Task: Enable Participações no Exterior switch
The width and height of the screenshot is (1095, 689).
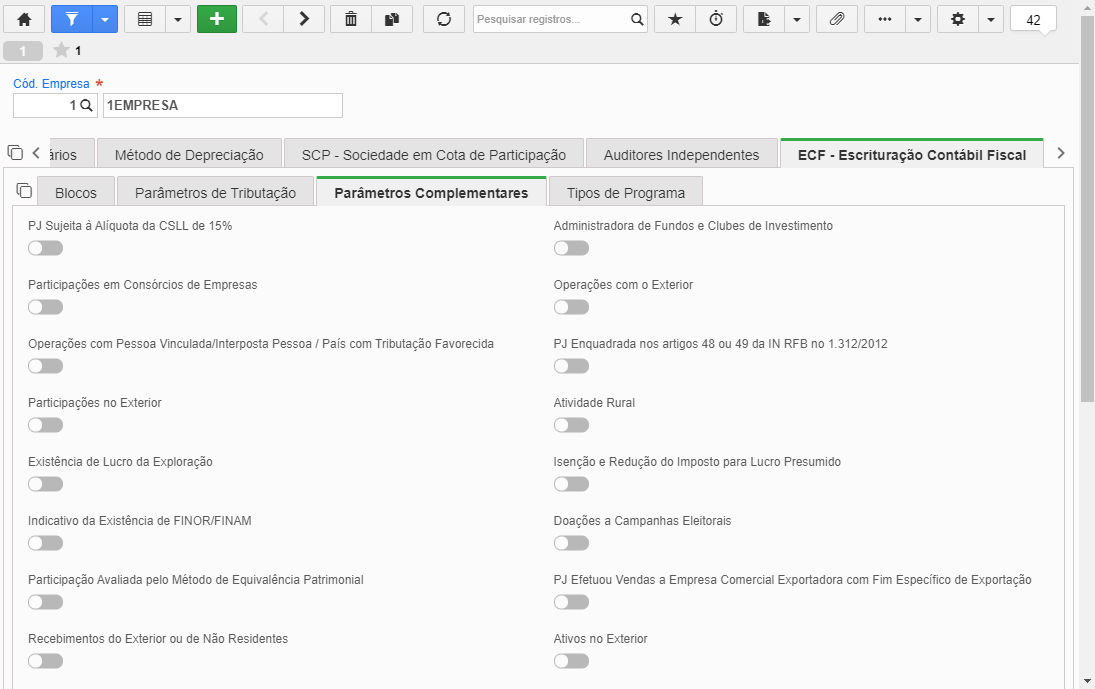Action: (45, 425)
